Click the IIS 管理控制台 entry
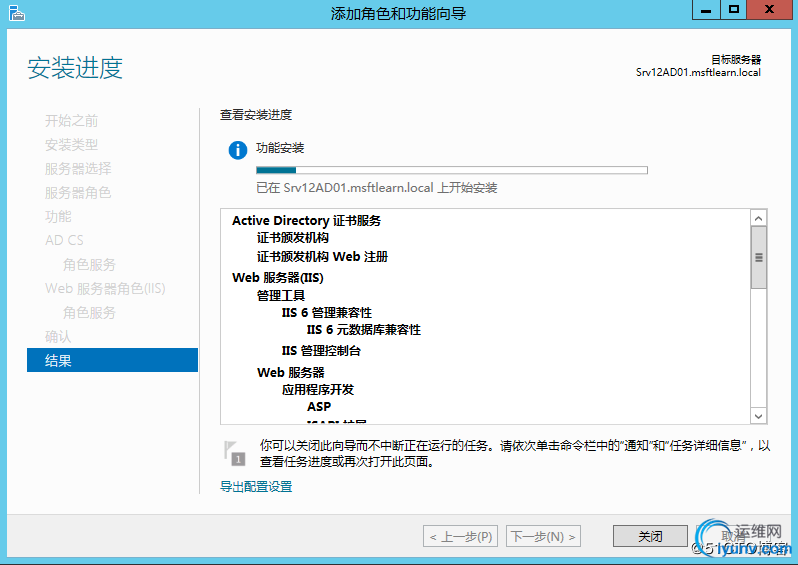Screen dimensions: 798x565 pyautogui.click(x=321, y=351)
